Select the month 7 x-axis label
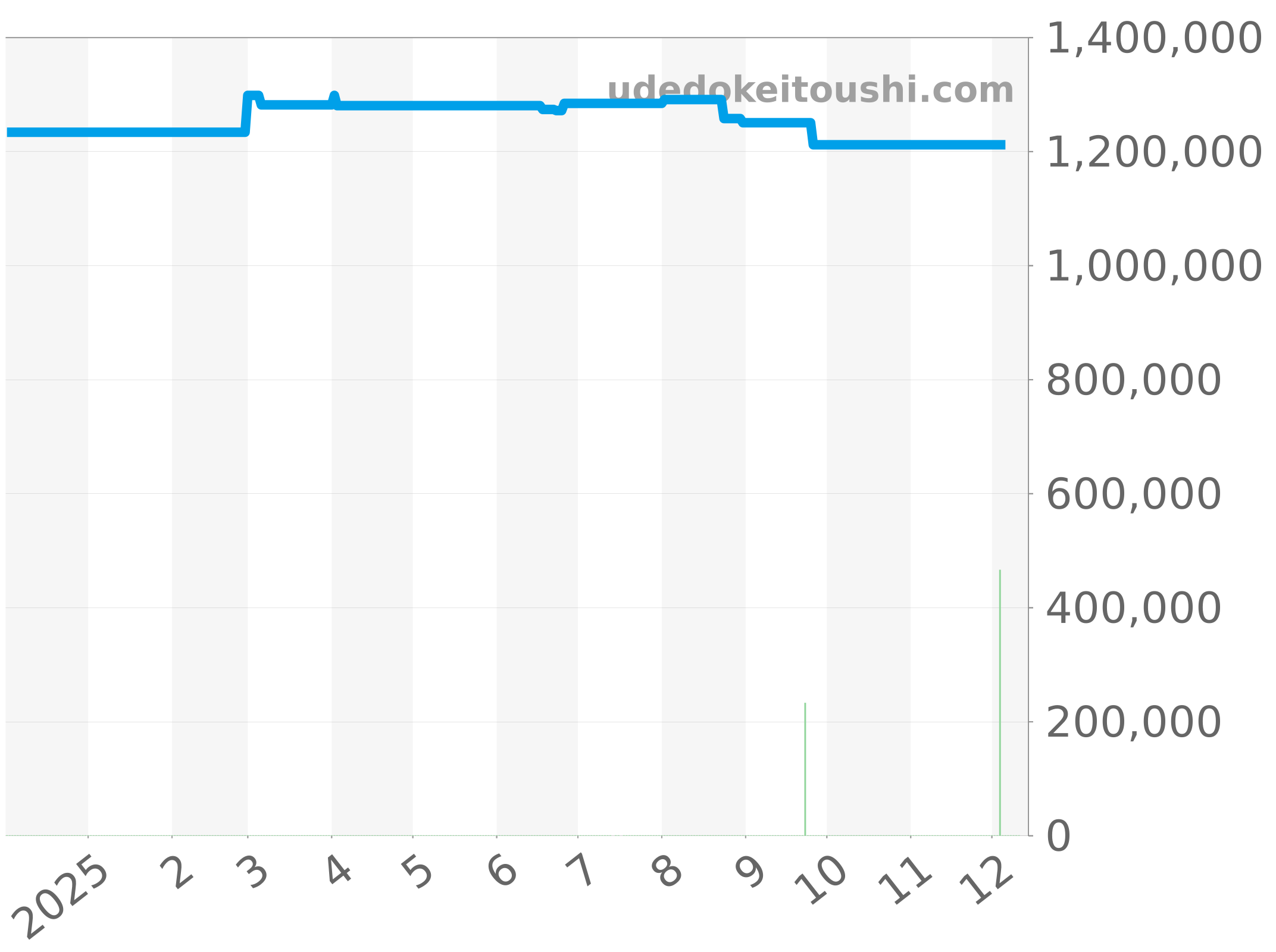 pyautogui.click(x=581, y=873)
